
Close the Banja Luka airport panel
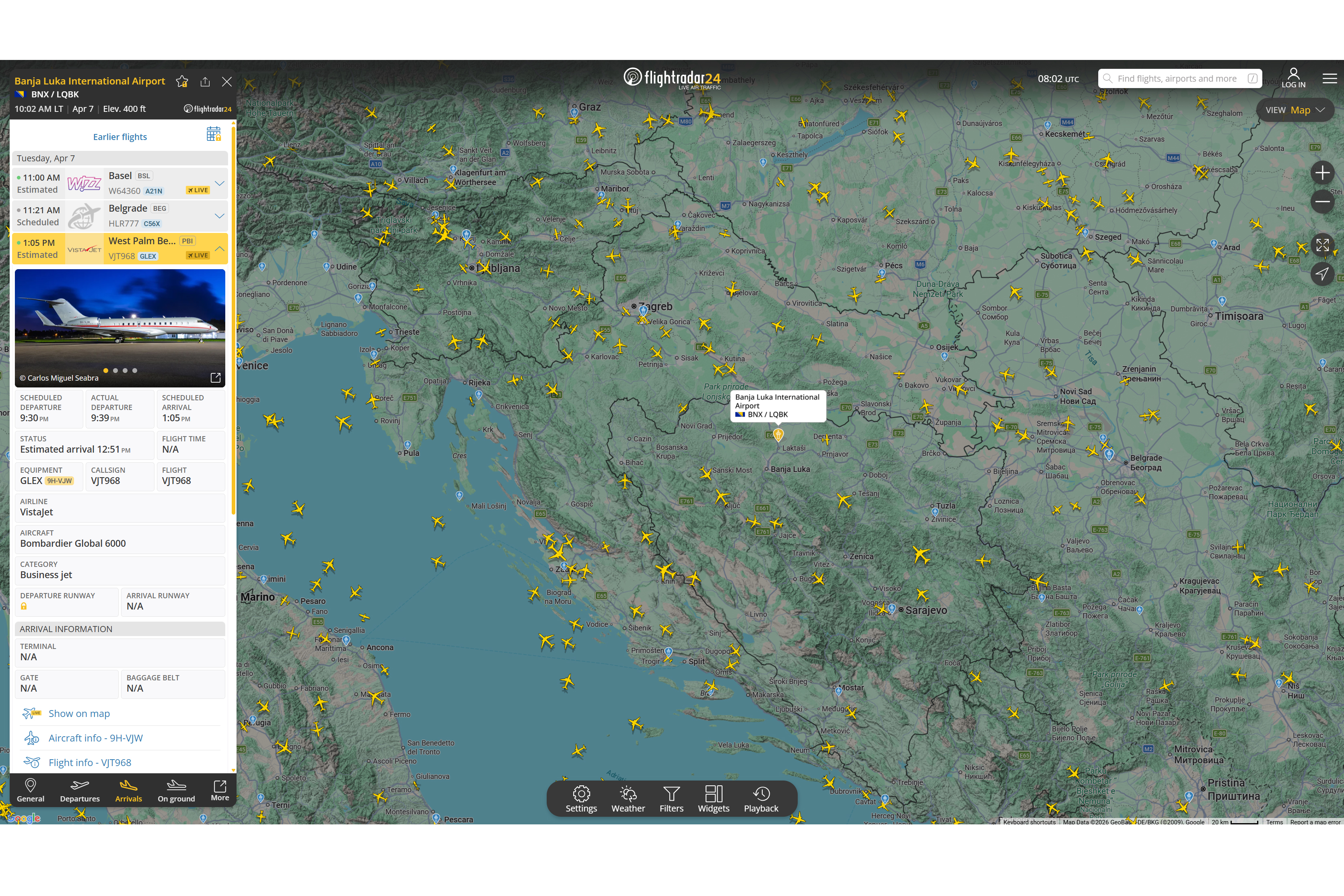227,81
